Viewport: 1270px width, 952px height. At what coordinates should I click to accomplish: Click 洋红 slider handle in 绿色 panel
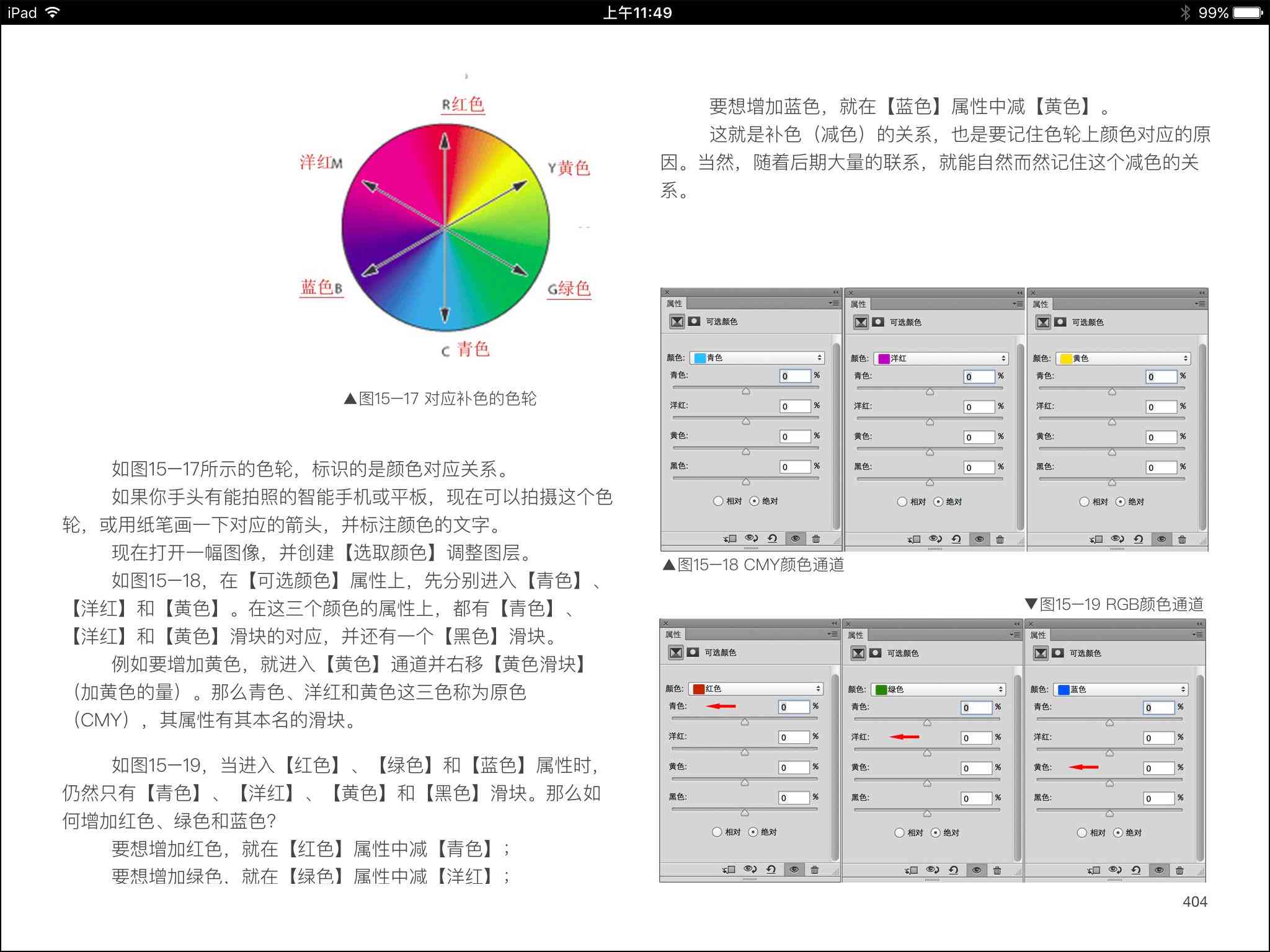pos(927,753)
